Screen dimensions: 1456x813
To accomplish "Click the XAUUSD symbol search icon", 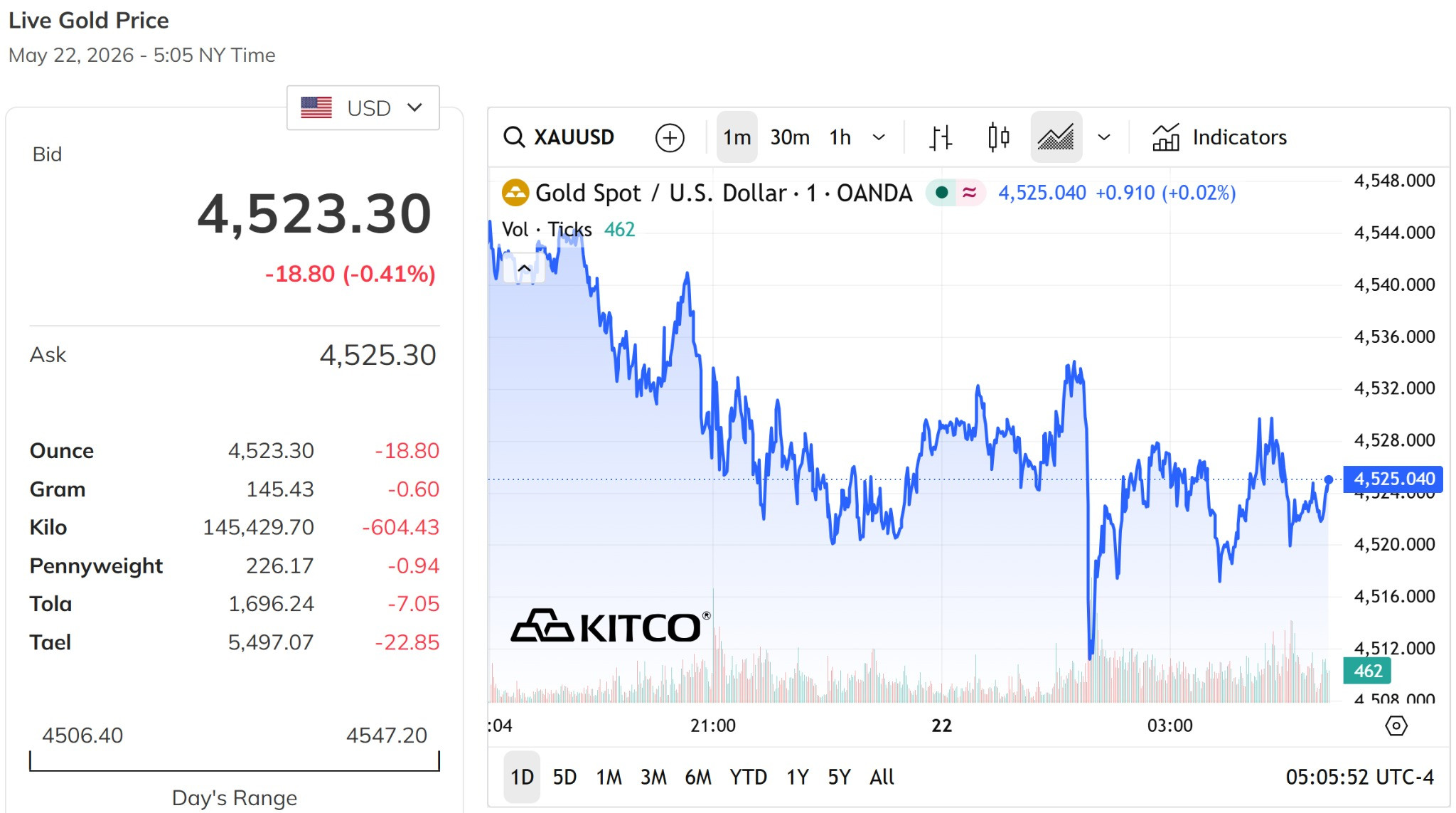I will [x=513, y=137].
